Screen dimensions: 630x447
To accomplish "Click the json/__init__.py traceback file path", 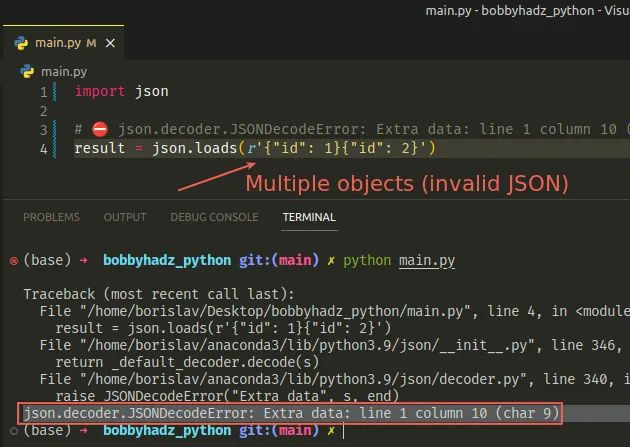I will point(307,345).
